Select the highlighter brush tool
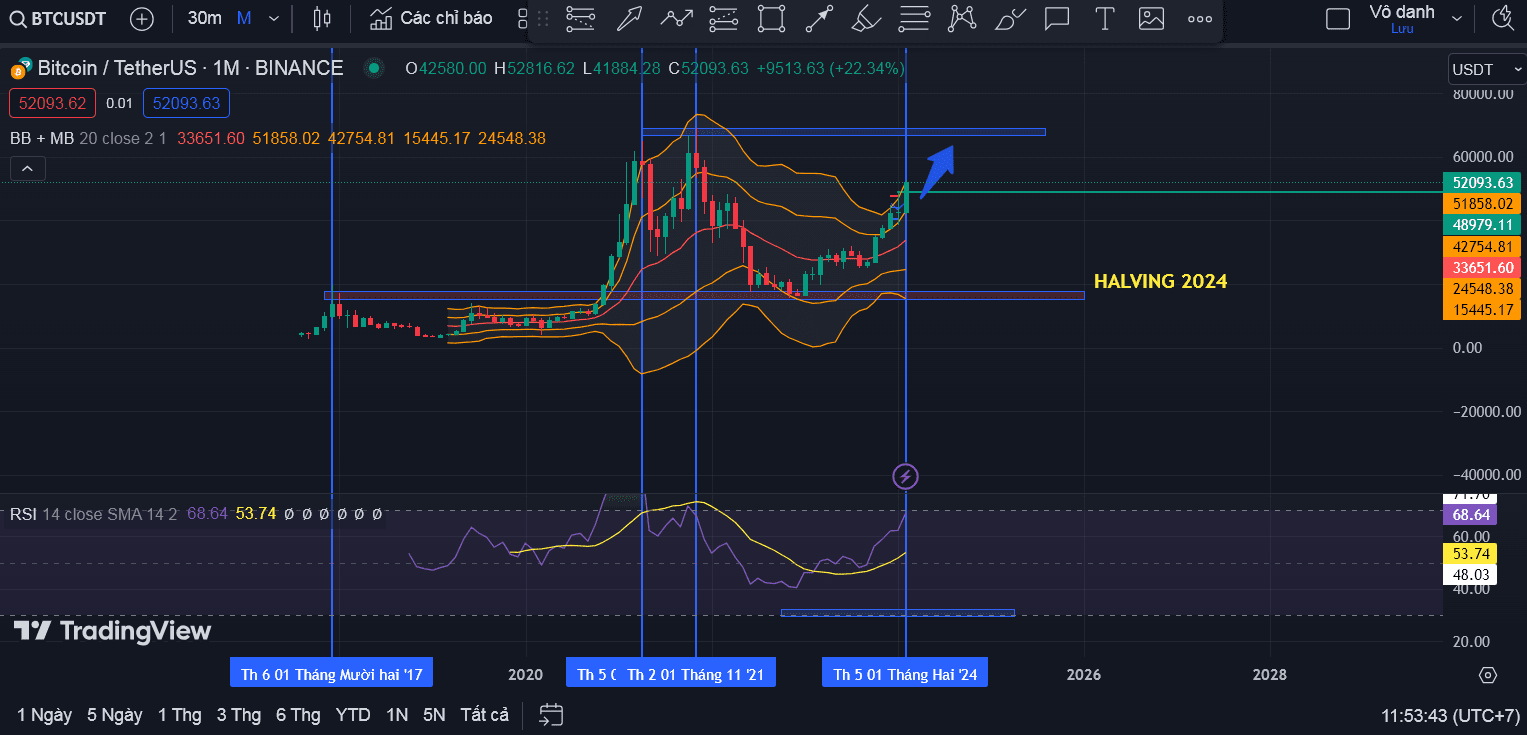 866,18
